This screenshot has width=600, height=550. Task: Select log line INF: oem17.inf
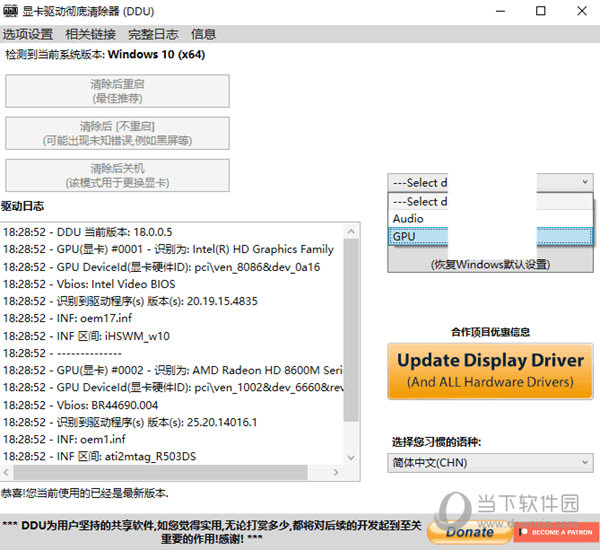67,318
